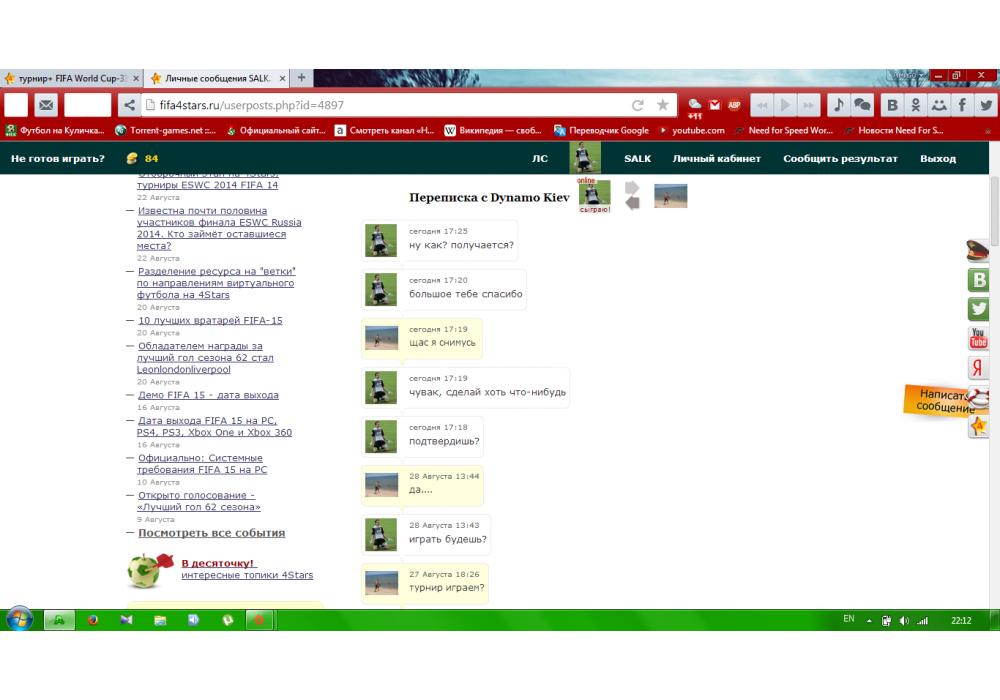
Task: Click the YouTube icon in the right sidebar
Action: pos(979,339)
